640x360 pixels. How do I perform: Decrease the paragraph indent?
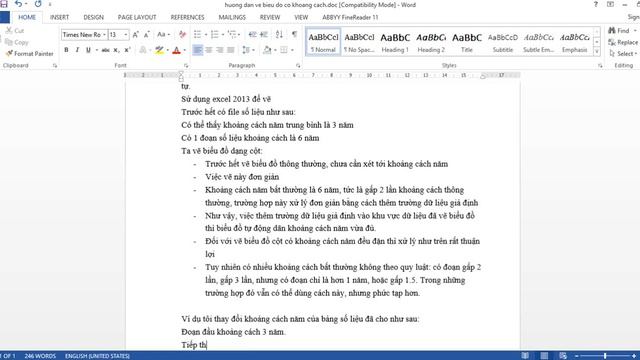pos(253,35)
